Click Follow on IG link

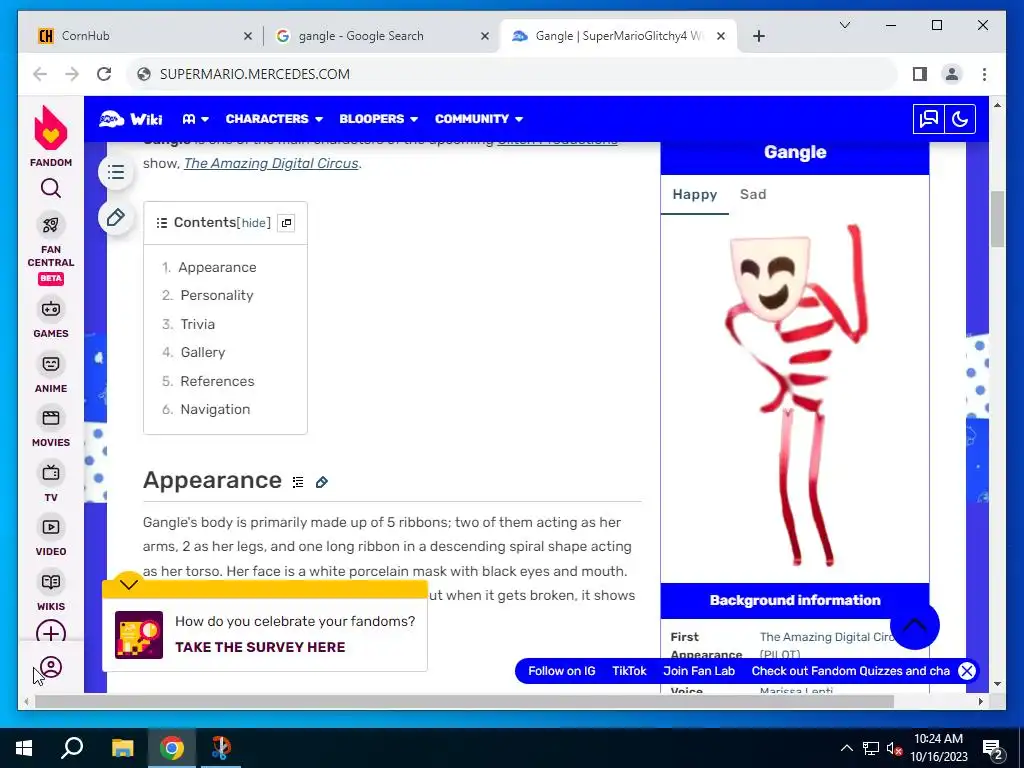562,671
